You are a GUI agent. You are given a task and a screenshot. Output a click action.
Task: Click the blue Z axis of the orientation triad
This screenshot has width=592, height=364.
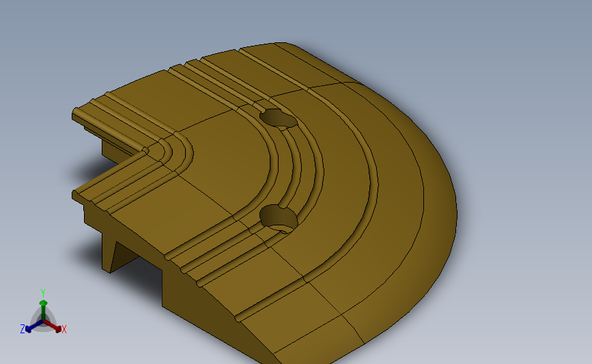click(x=34, y=326)
